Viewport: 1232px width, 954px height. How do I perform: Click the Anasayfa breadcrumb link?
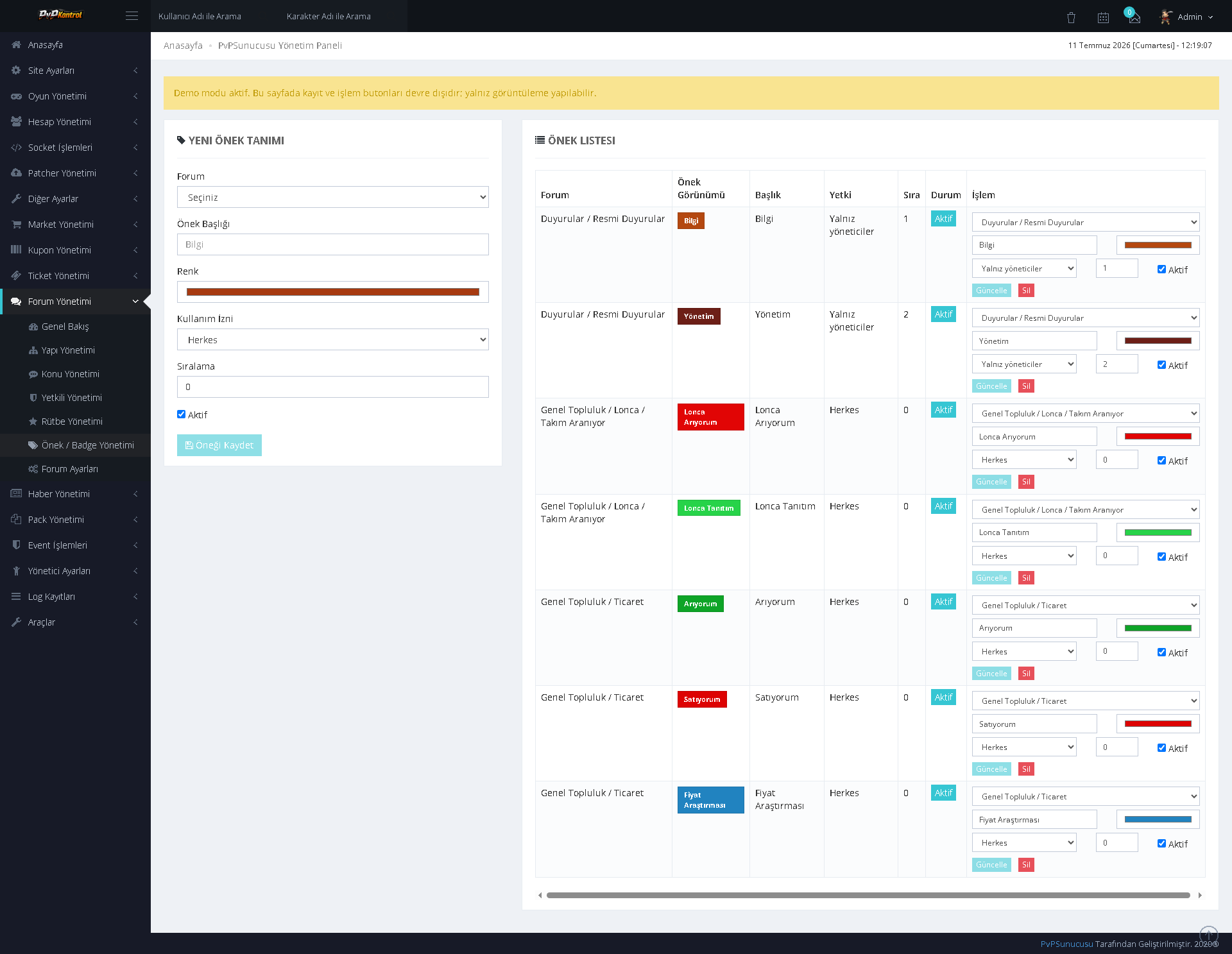183,46
